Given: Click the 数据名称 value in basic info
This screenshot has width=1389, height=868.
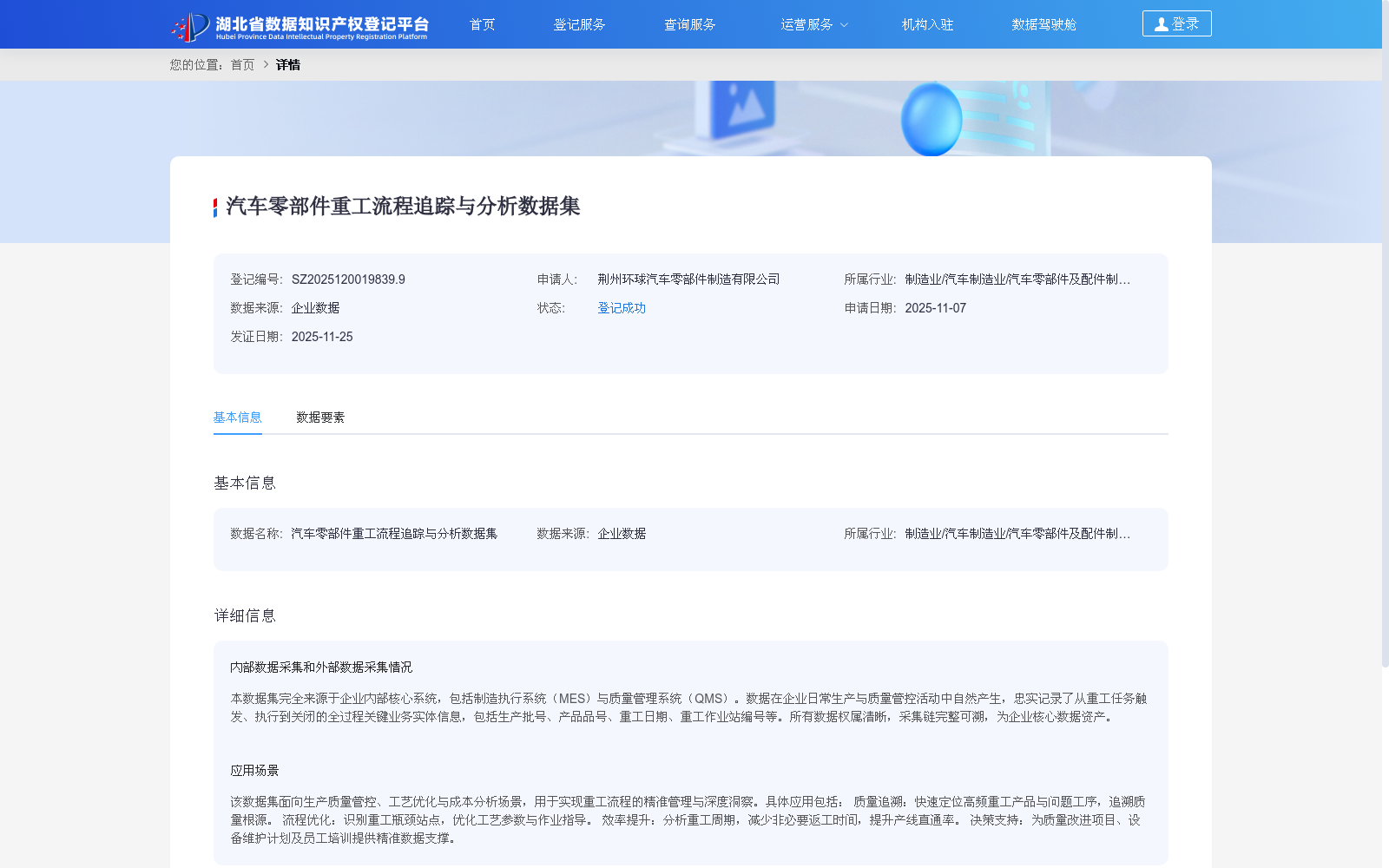Looking at the screenshot, I should [x=394, y=534].
